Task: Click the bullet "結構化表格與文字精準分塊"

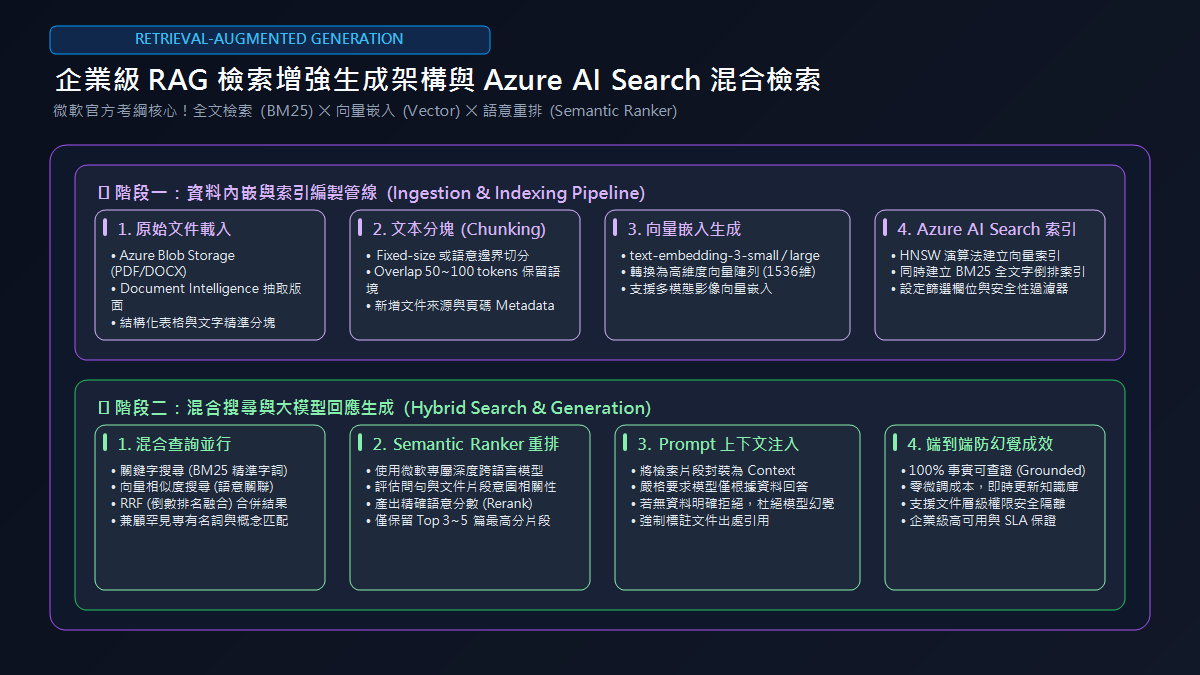Action: [x=193, y=322]
